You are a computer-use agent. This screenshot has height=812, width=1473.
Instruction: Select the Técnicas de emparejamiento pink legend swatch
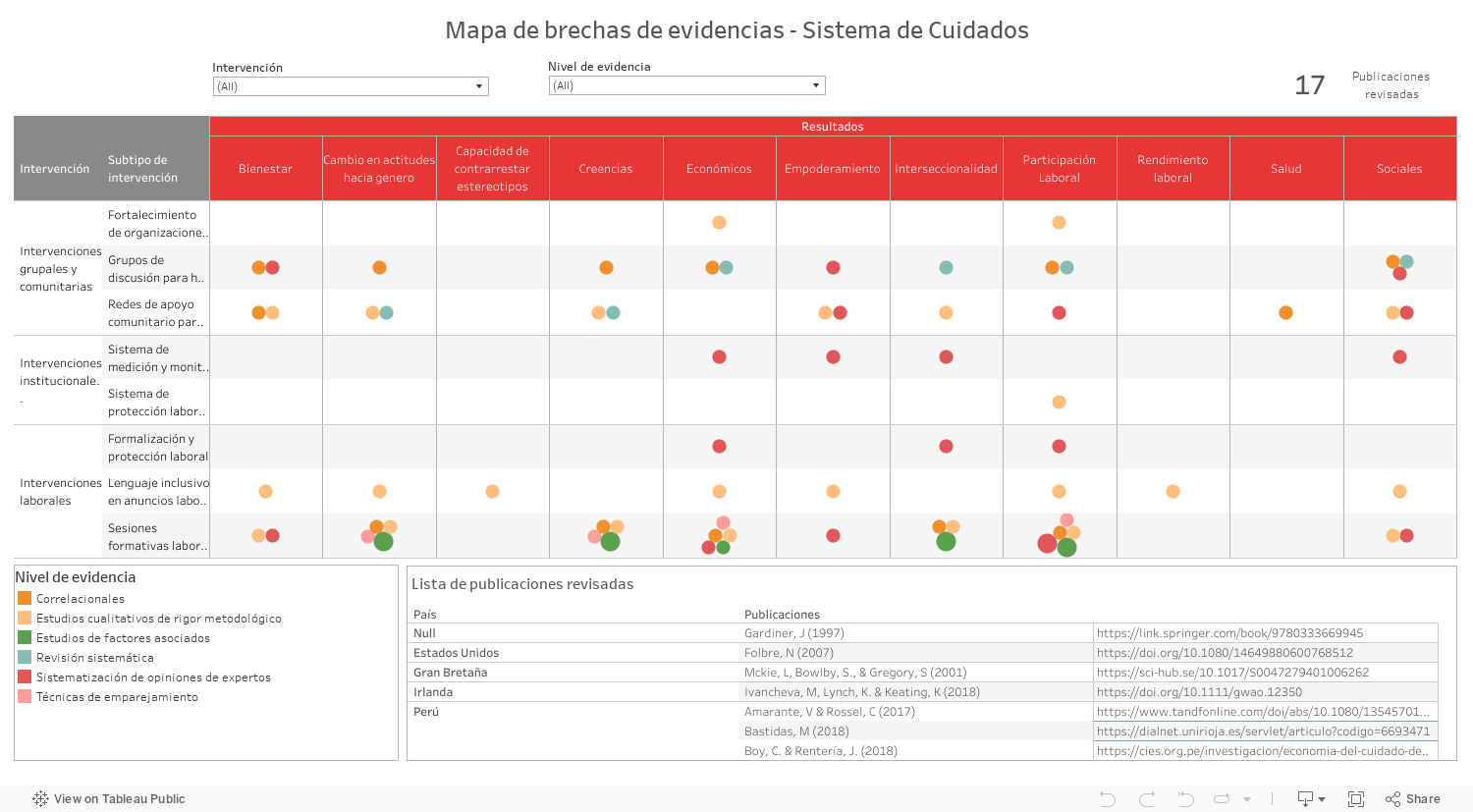coord(25,696)
